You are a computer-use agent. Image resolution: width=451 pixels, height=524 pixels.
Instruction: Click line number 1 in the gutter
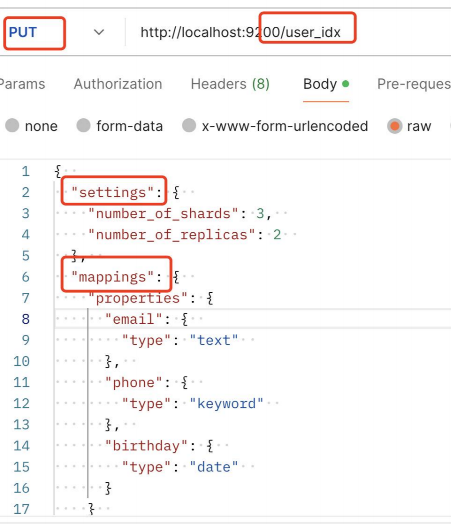[26, 171]
